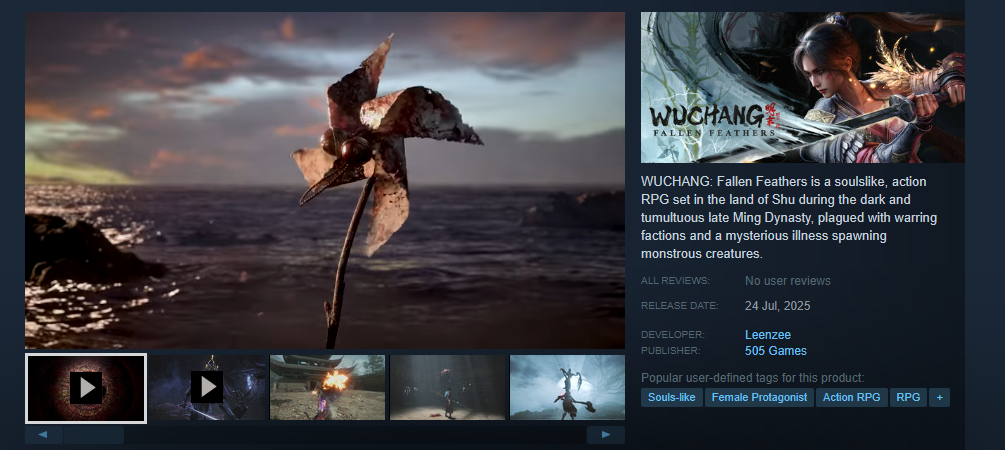Click the 'RELEASE DATE:' label
The height and width of the screenshot is (450, 1005).
point(679,306)
